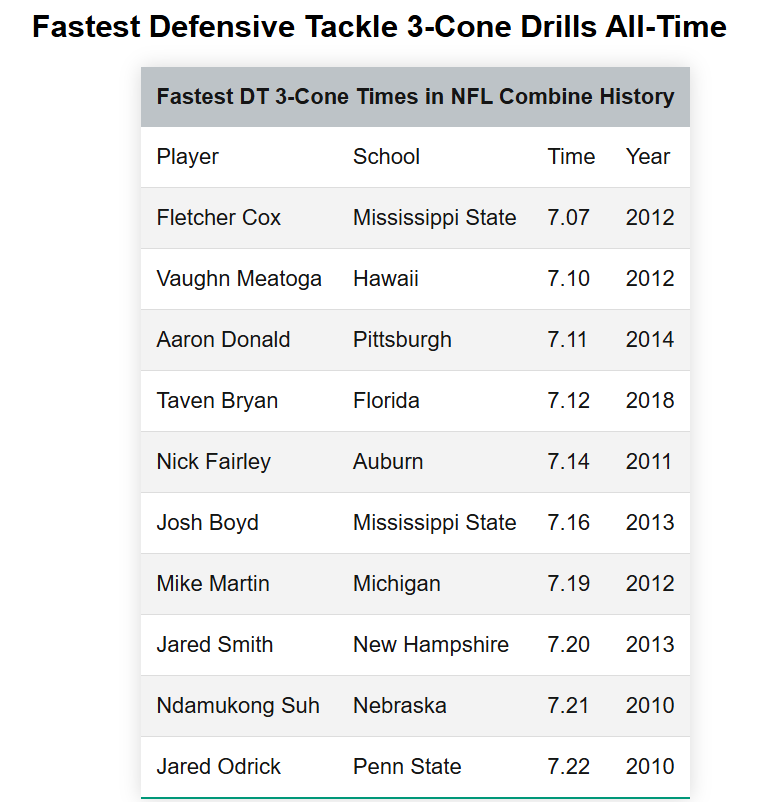The height and width of the screenshot is (802, 779).
Task: Select the New Hampshire school cell
Action: [430, 645]
